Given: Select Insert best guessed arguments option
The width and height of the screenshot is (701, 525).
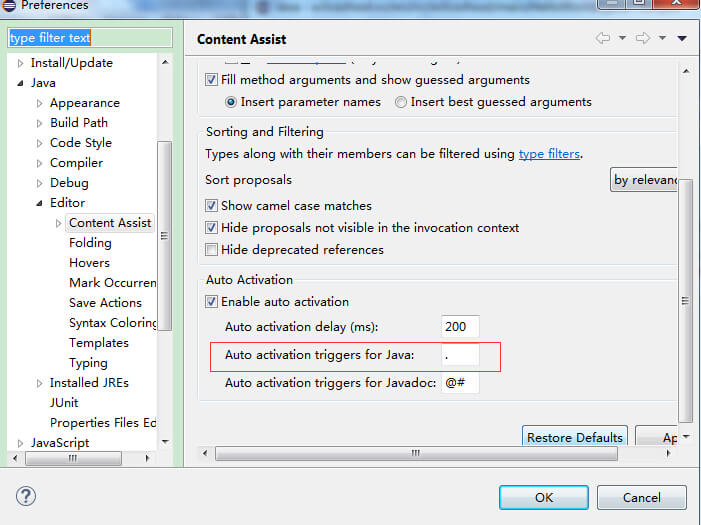Looking at the screenshot, I should point(401,101).
